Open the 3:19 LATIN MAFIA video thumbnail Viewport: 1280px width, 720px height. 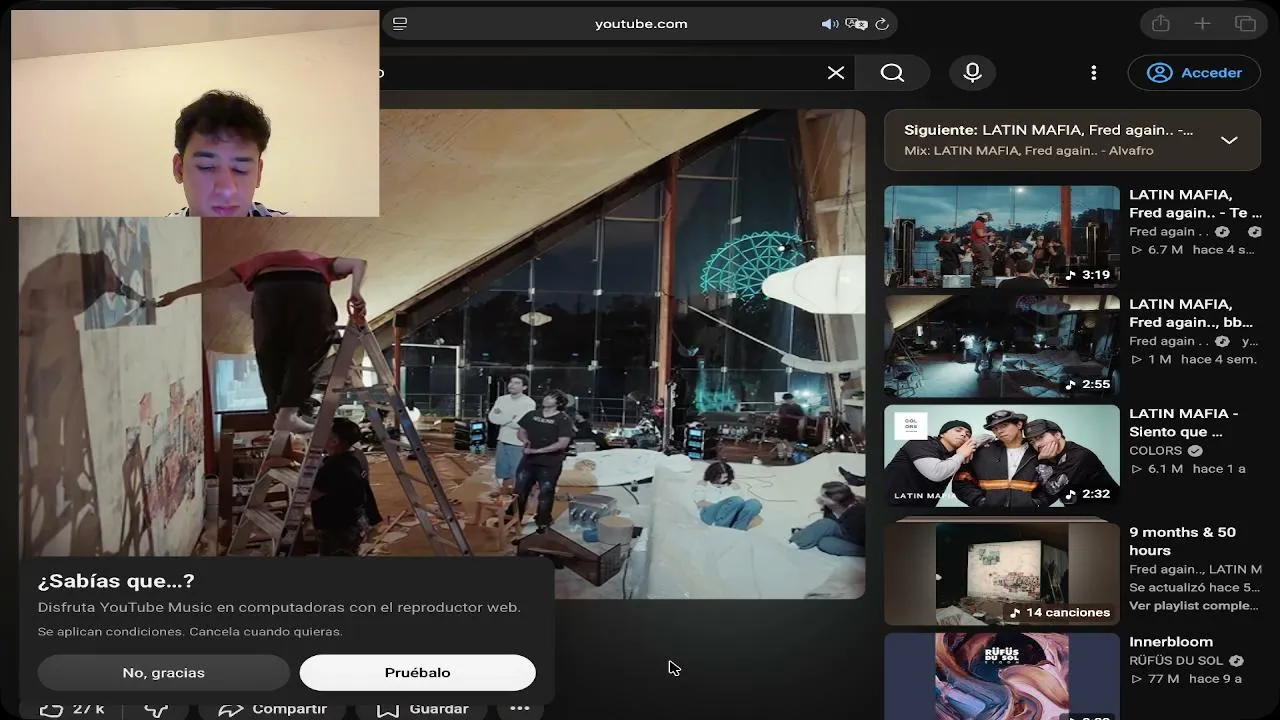tap(1002, 237)
